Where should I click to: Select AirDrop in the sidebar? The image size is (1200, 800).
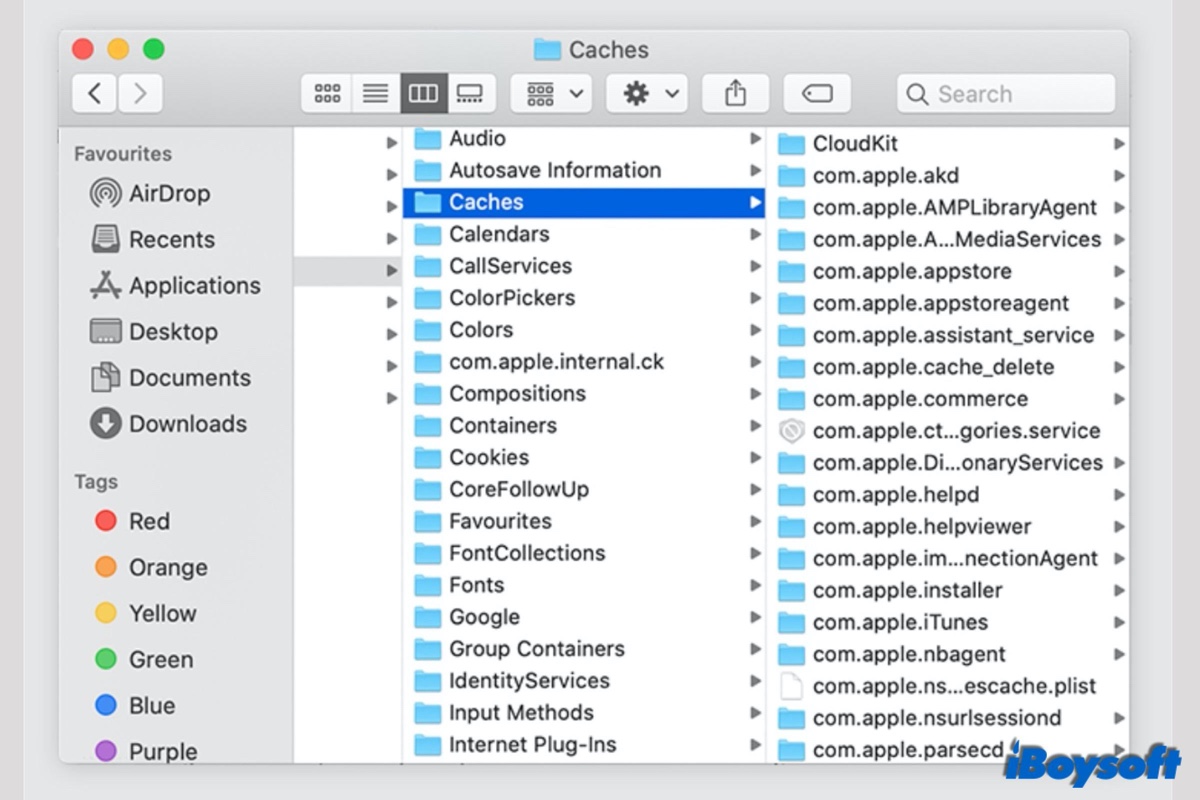tap(170, 193)
